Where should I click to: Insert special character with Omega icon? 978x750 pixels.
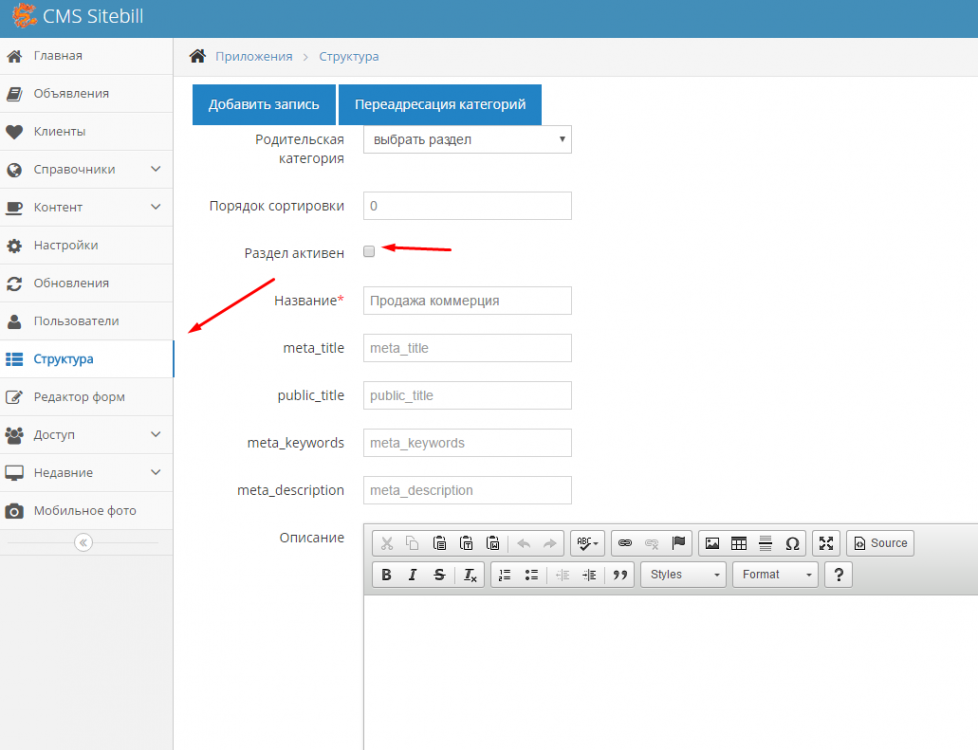click(792, 543)
